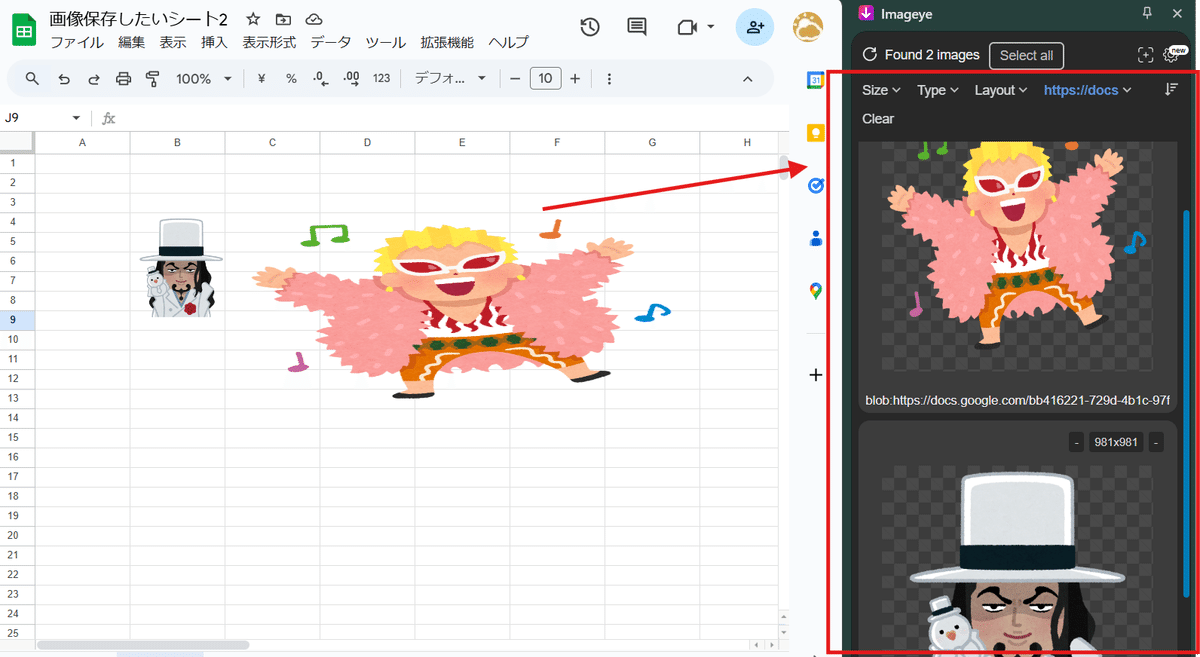Open the Google account avatar
Image resolution: width=1200 pixels, height=657 pixels.
tap(808, 27)
